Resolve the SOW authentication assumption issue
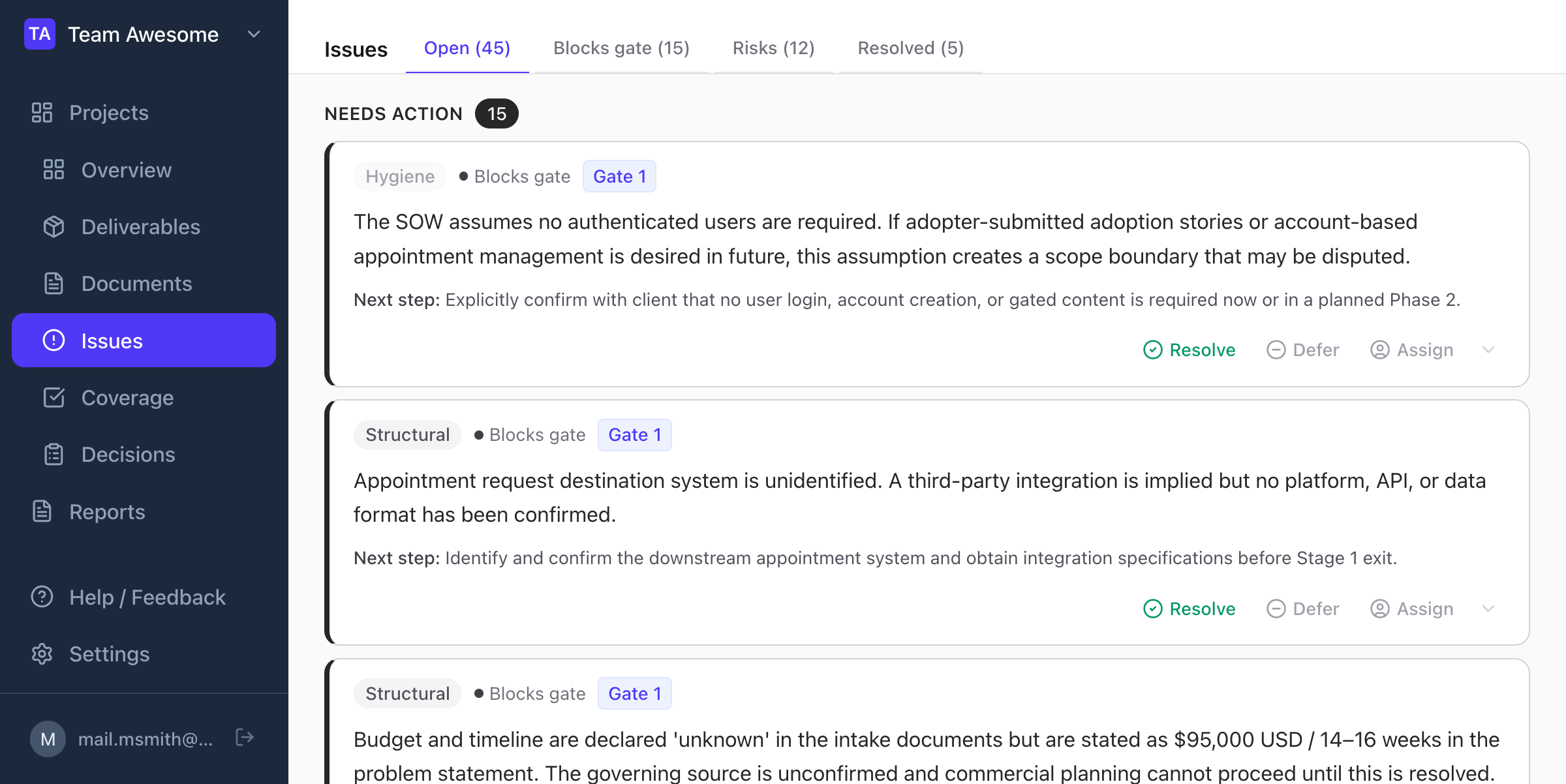1566x784 pixels. (x=1189, y=350)
